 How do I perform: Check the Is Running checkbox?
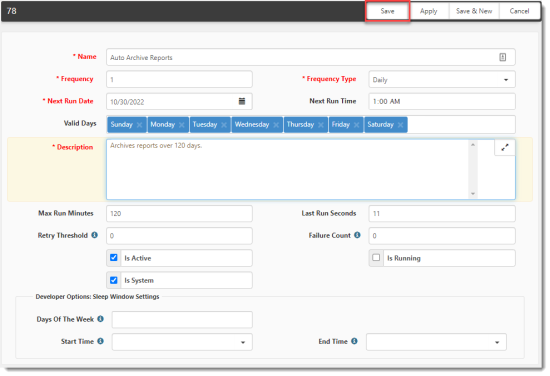tap(376, 257)
